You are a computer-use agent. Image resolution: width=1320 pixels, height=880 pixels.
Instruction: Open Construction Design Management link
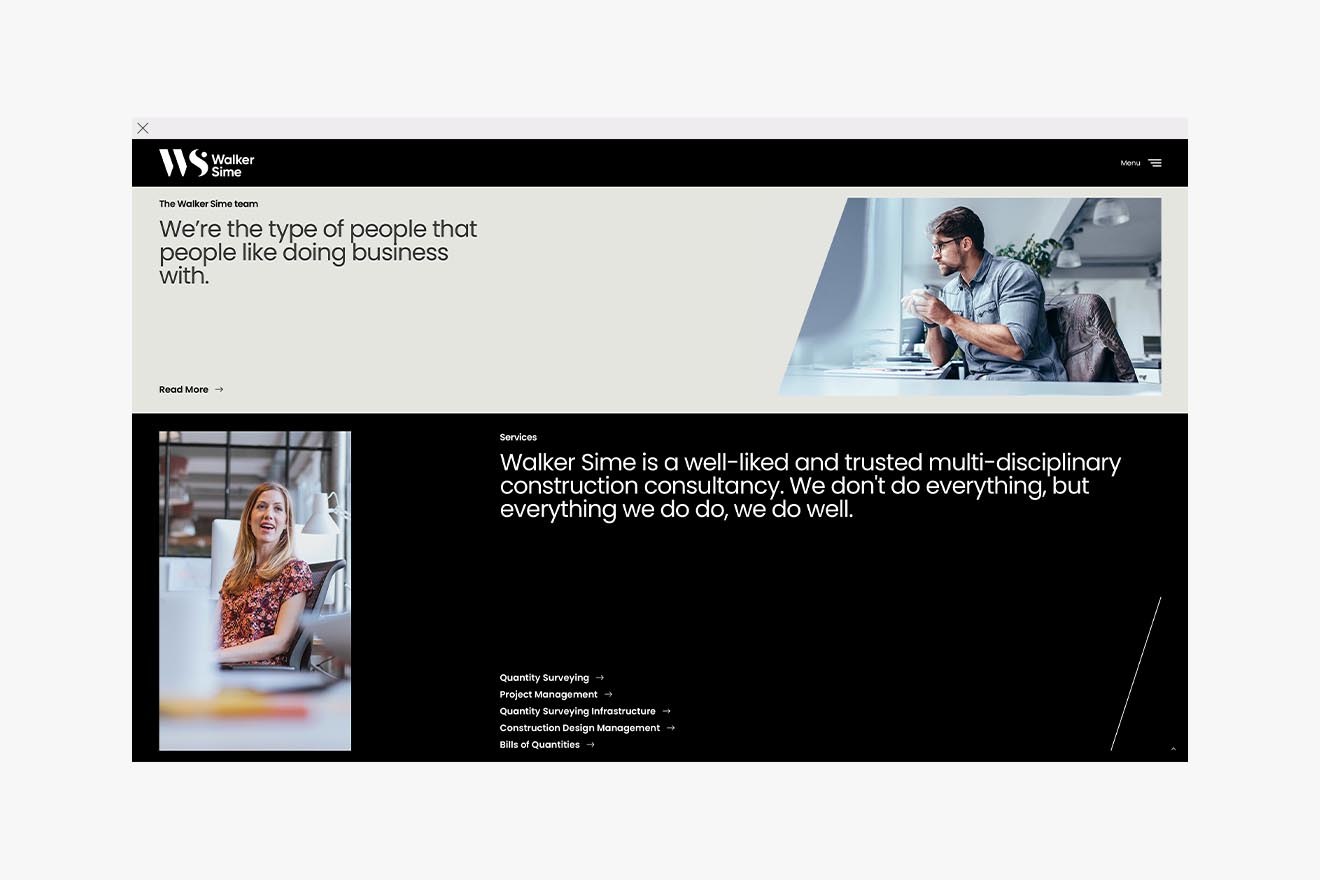coord(580,728)
